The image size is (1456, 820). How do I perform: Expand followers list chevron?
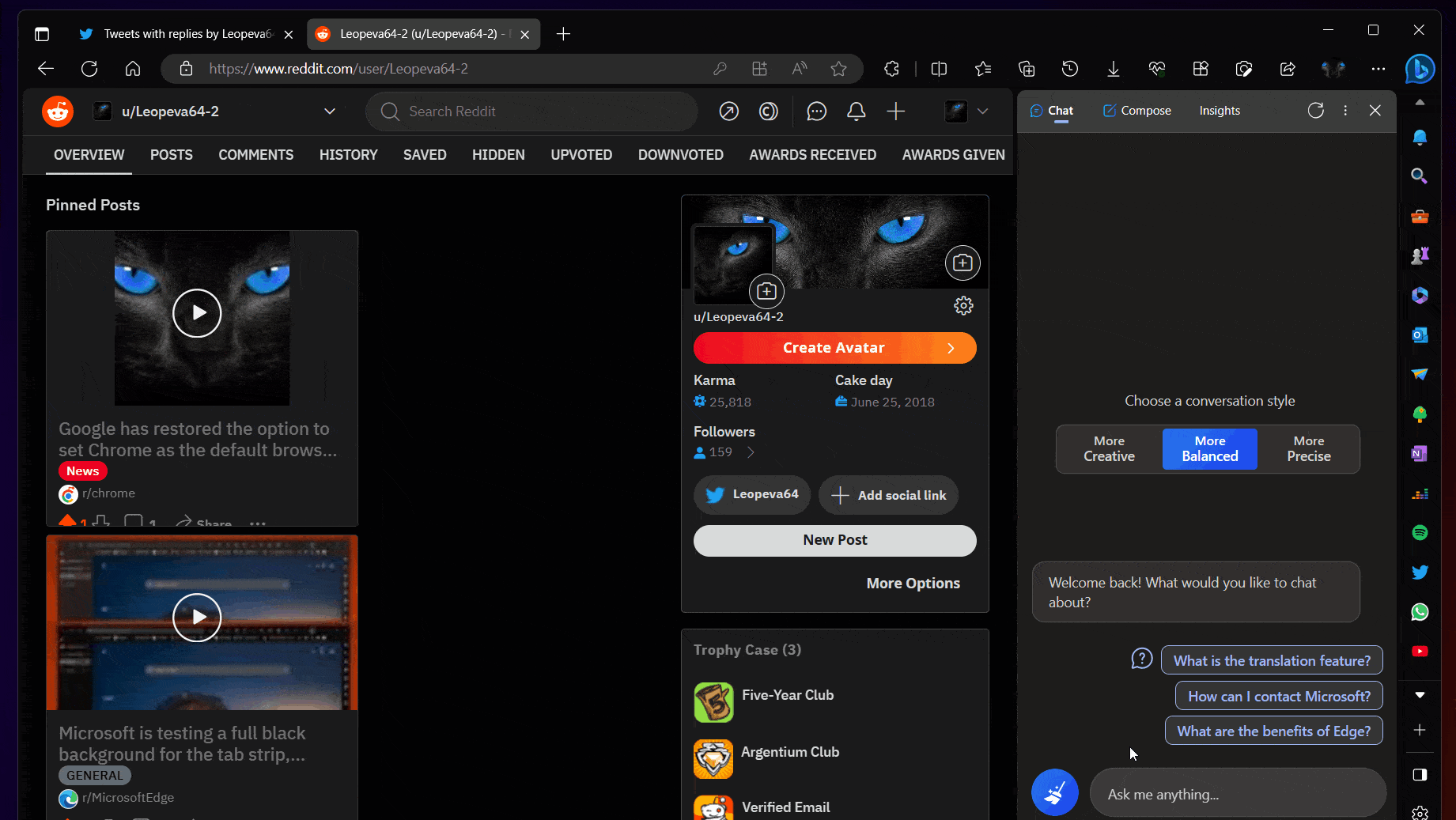click(x=751, y=452)
